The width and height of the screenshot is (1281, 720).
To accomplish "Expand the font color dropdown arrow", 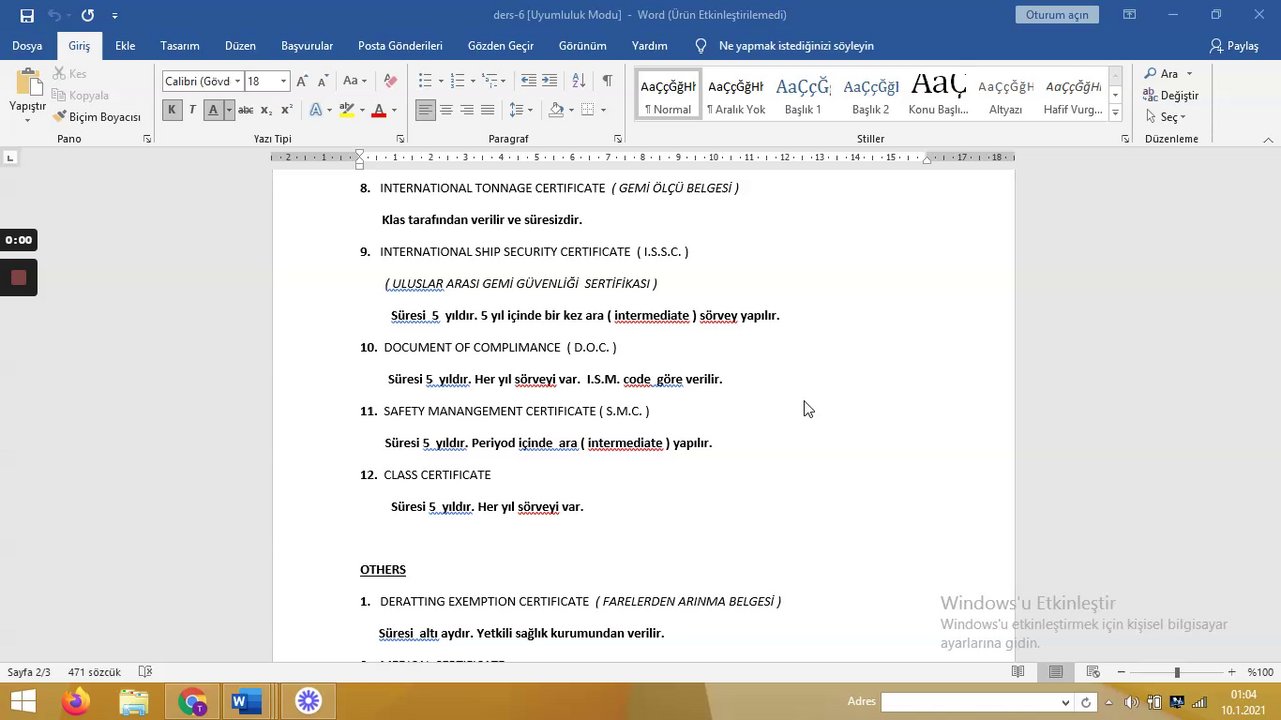I will (x=394, y=110).
